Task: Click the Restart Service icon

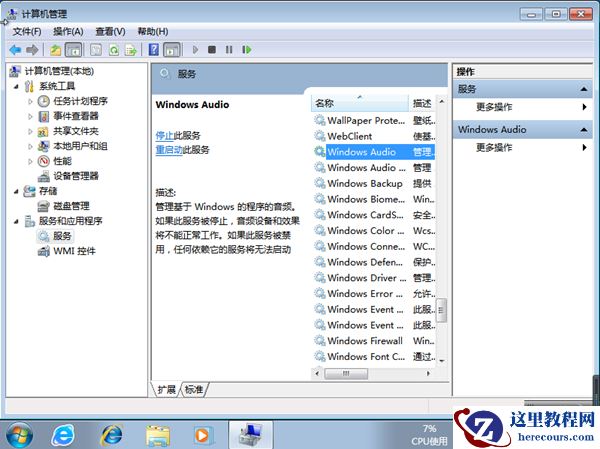Action: [247, 50]
